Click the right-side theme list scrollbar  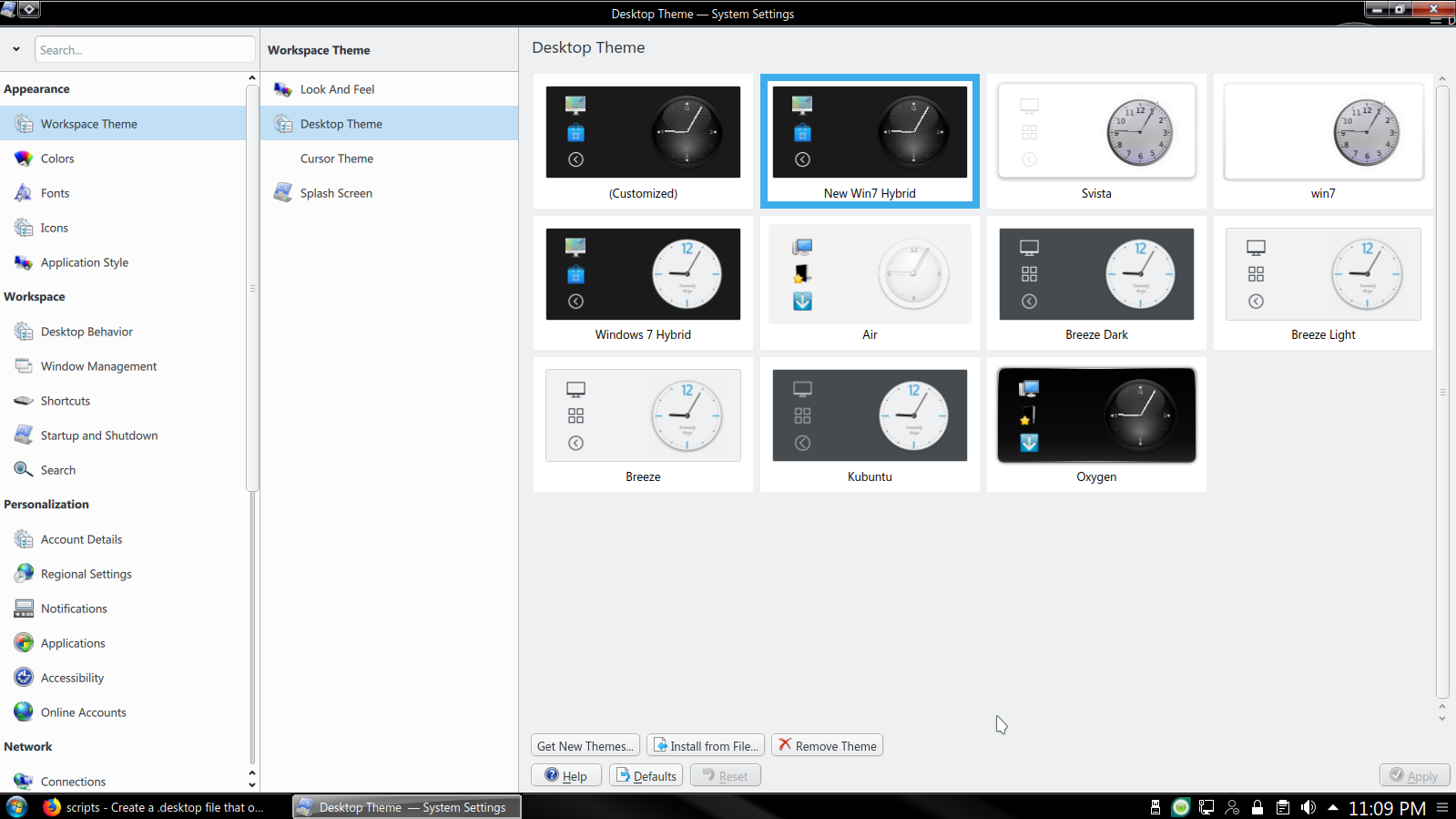[x=1442, y=392]
